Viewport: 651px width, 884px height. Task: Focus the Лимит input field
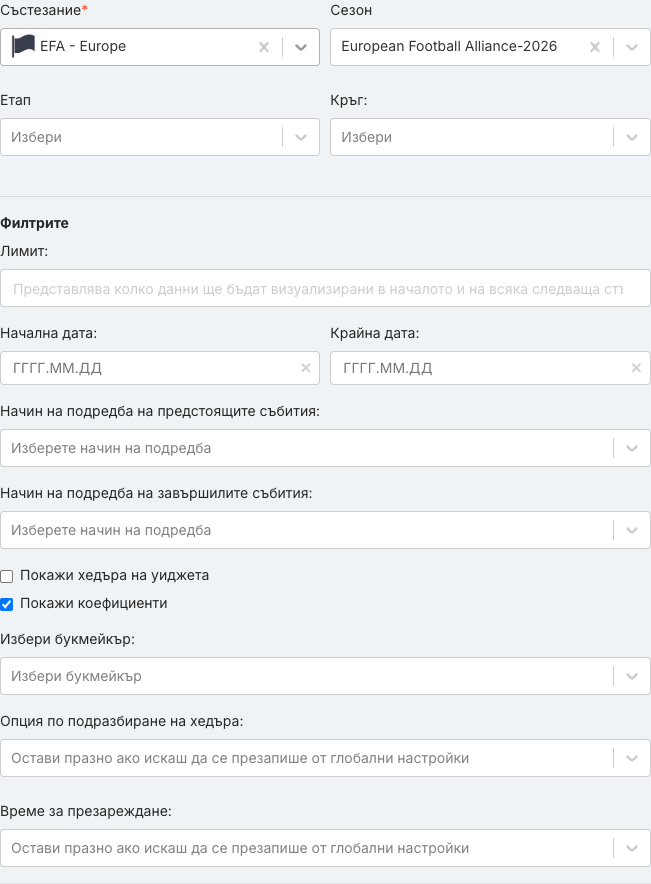click(325, 288)
